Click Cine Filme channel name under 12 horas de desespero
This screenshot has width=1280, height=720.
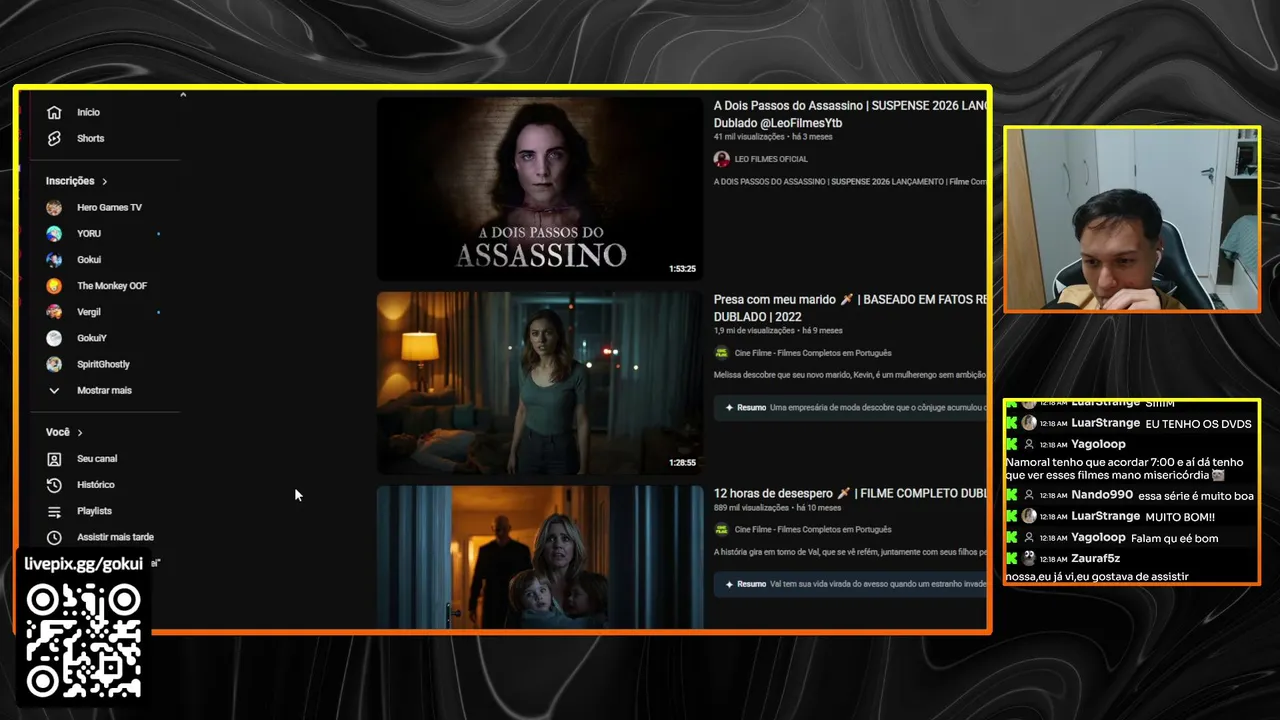(813, 529)
